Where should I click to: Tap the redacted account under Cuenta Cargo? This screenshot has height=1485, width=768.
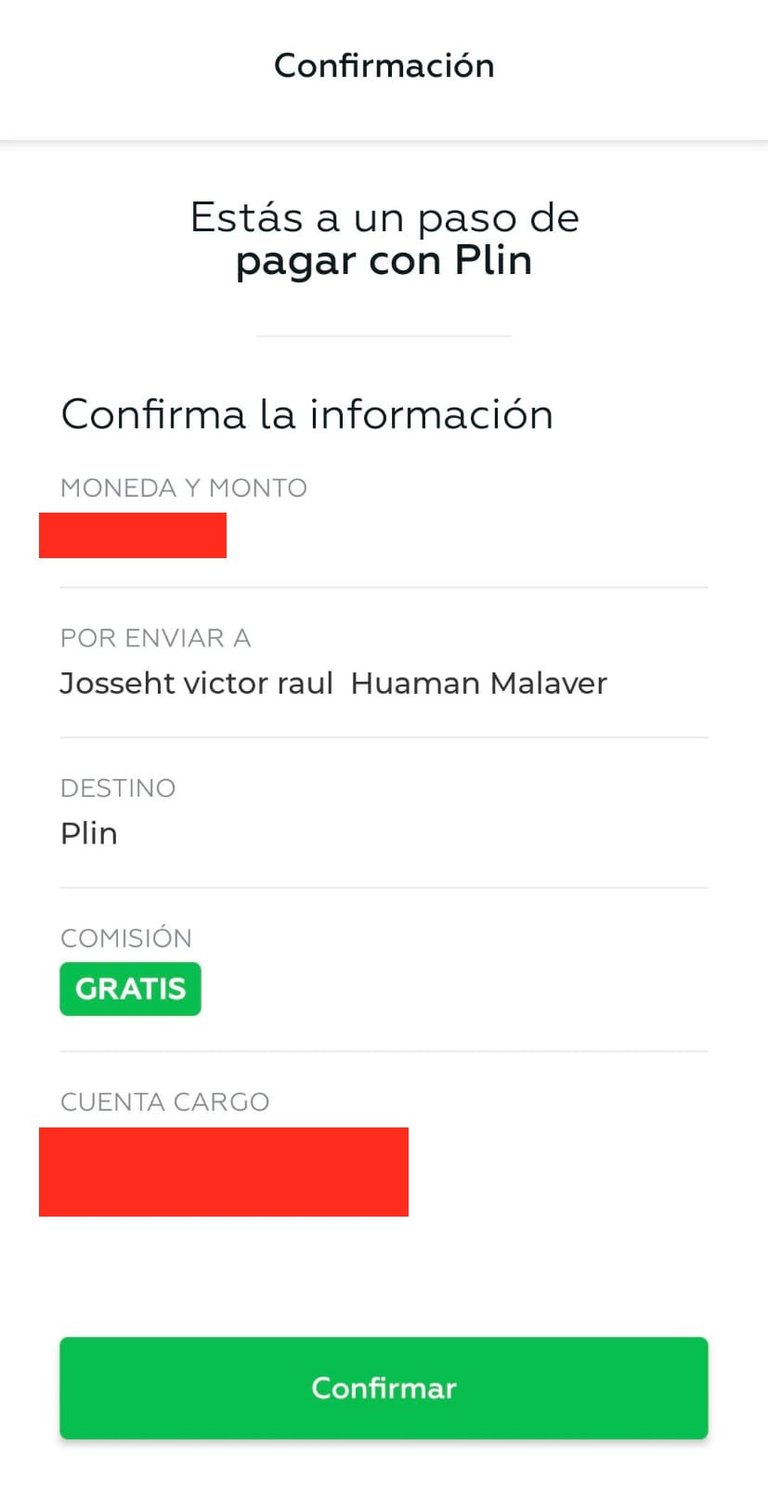(x=223, y=1171)
